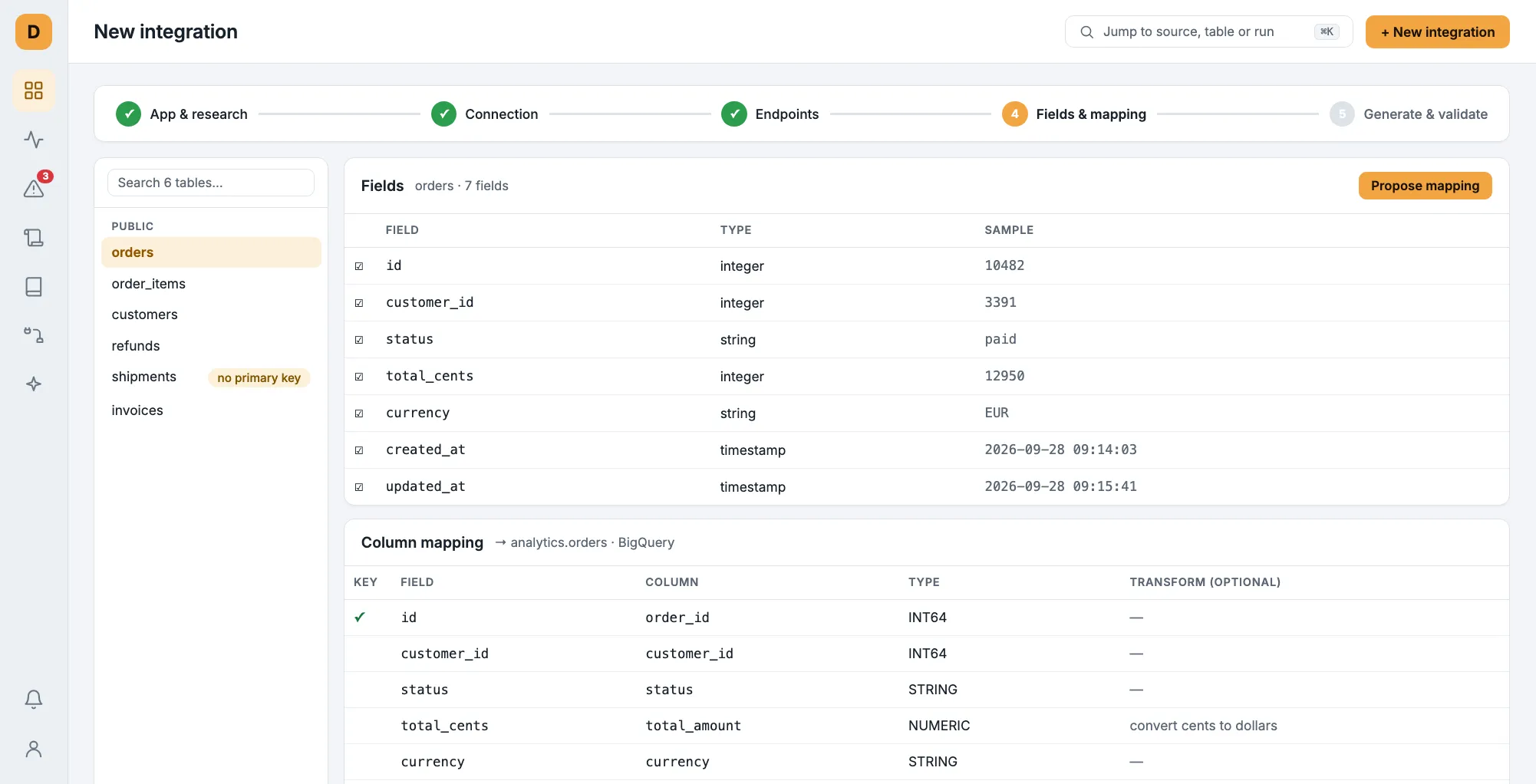Select the customers table
The image size is (1536, 784).
pos(211,315)
